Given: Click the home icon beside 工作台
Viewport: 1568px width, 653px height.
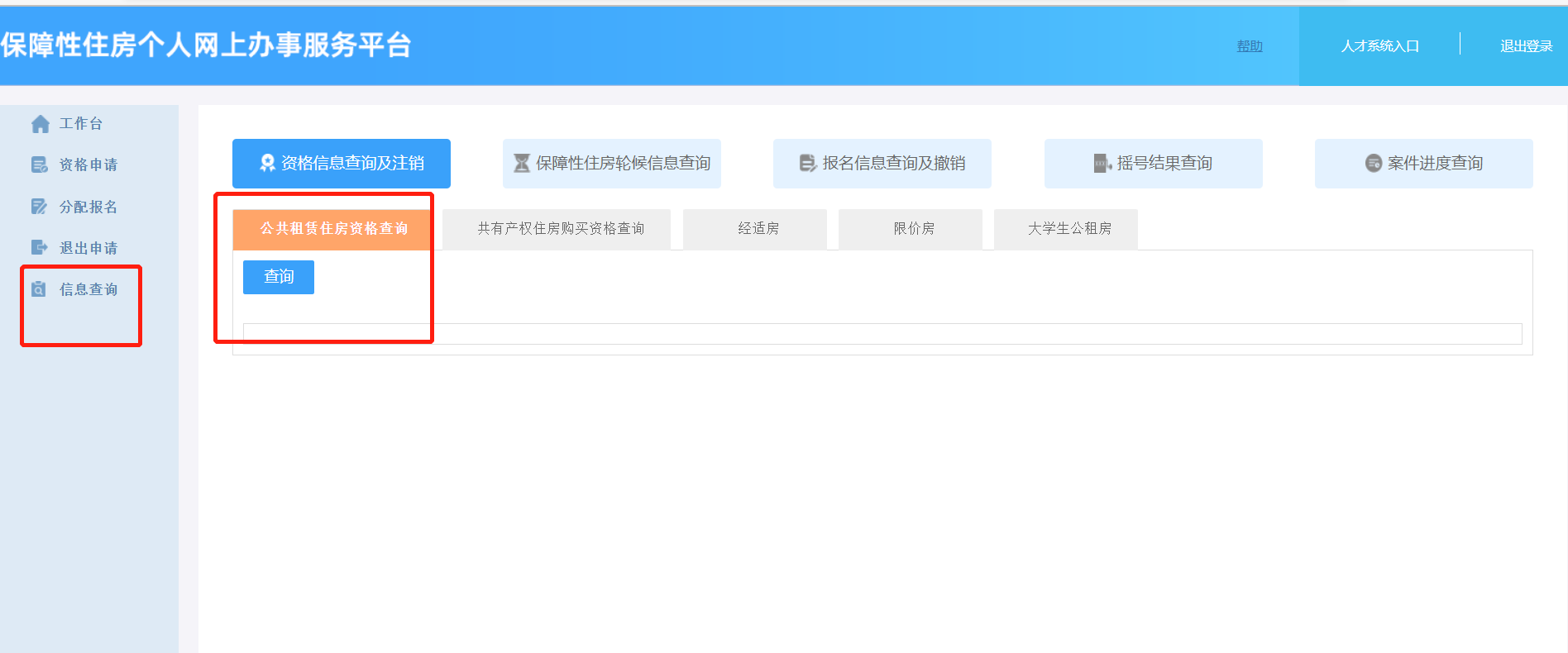Looking at the screenshot, I should pyautogui.click(x=40, y=124).
